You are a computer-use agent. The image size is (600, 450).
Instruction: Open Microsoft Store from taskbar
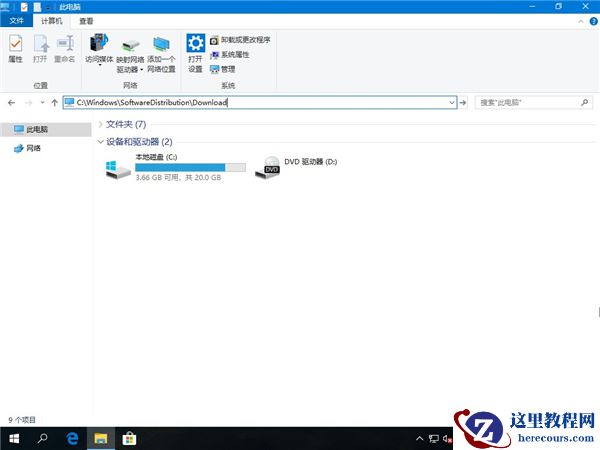click(x=129, y=439)
